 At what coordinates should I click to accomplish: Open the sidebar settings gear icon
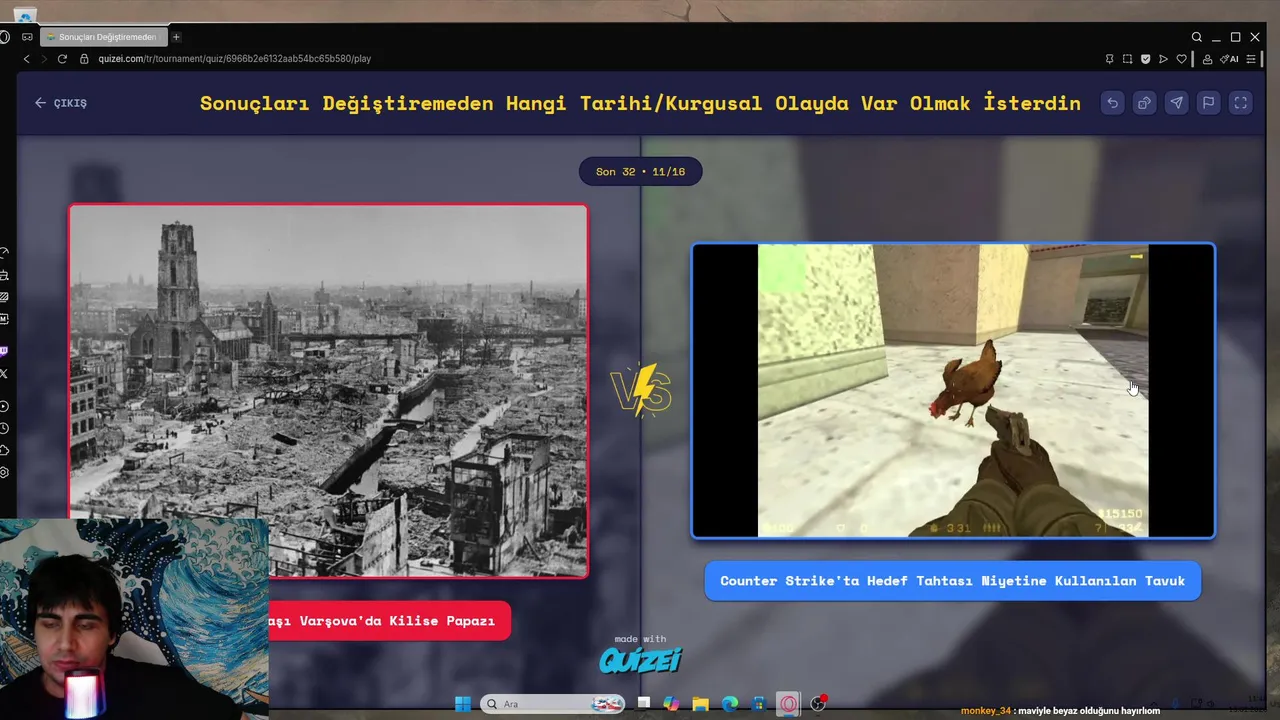click(4, 472)
